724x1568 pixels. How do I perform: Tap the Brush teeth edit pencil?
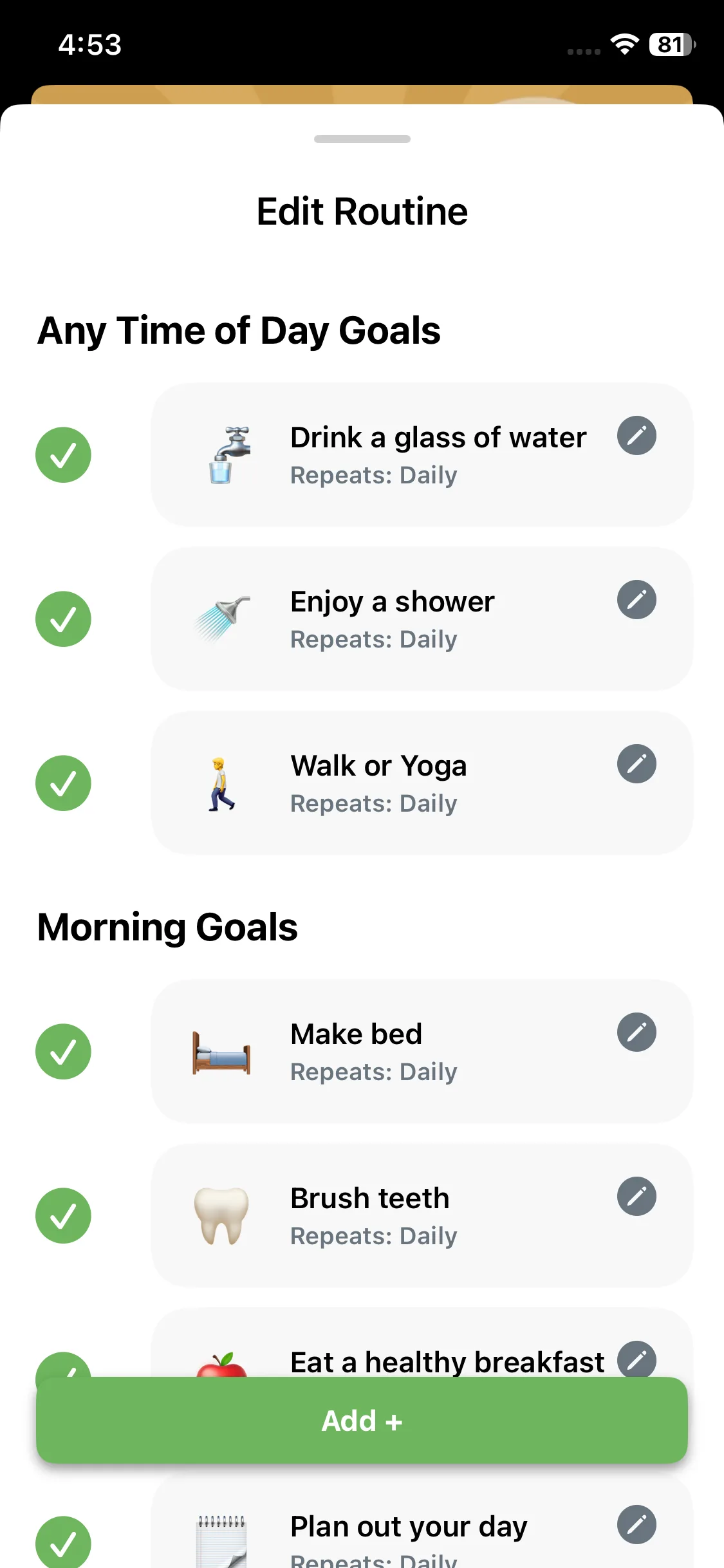(x=636, y=1197)
